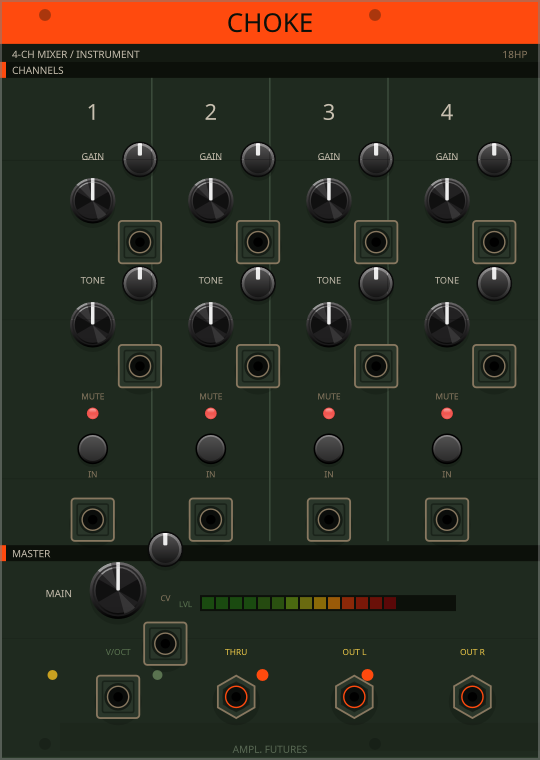Click channel 2 small gain attenuator knob
This screenshot has width=540, height=760.
(x=258, y=159)
